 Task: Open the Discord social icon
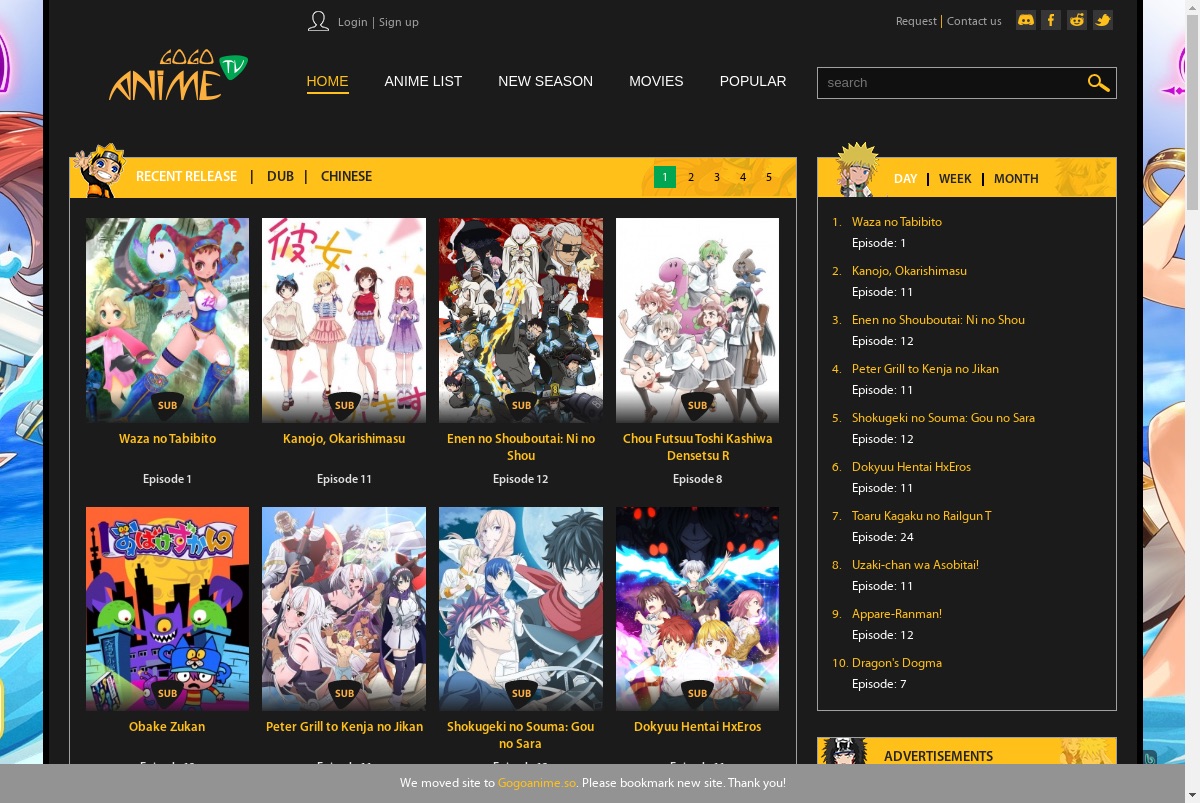(x=1026, y=20)
